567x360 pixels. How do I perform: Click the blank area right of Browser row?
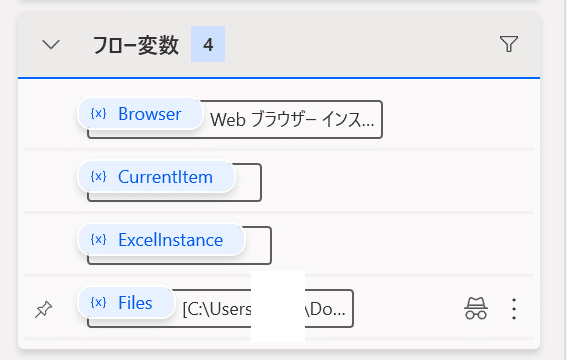tap(457, 119)
